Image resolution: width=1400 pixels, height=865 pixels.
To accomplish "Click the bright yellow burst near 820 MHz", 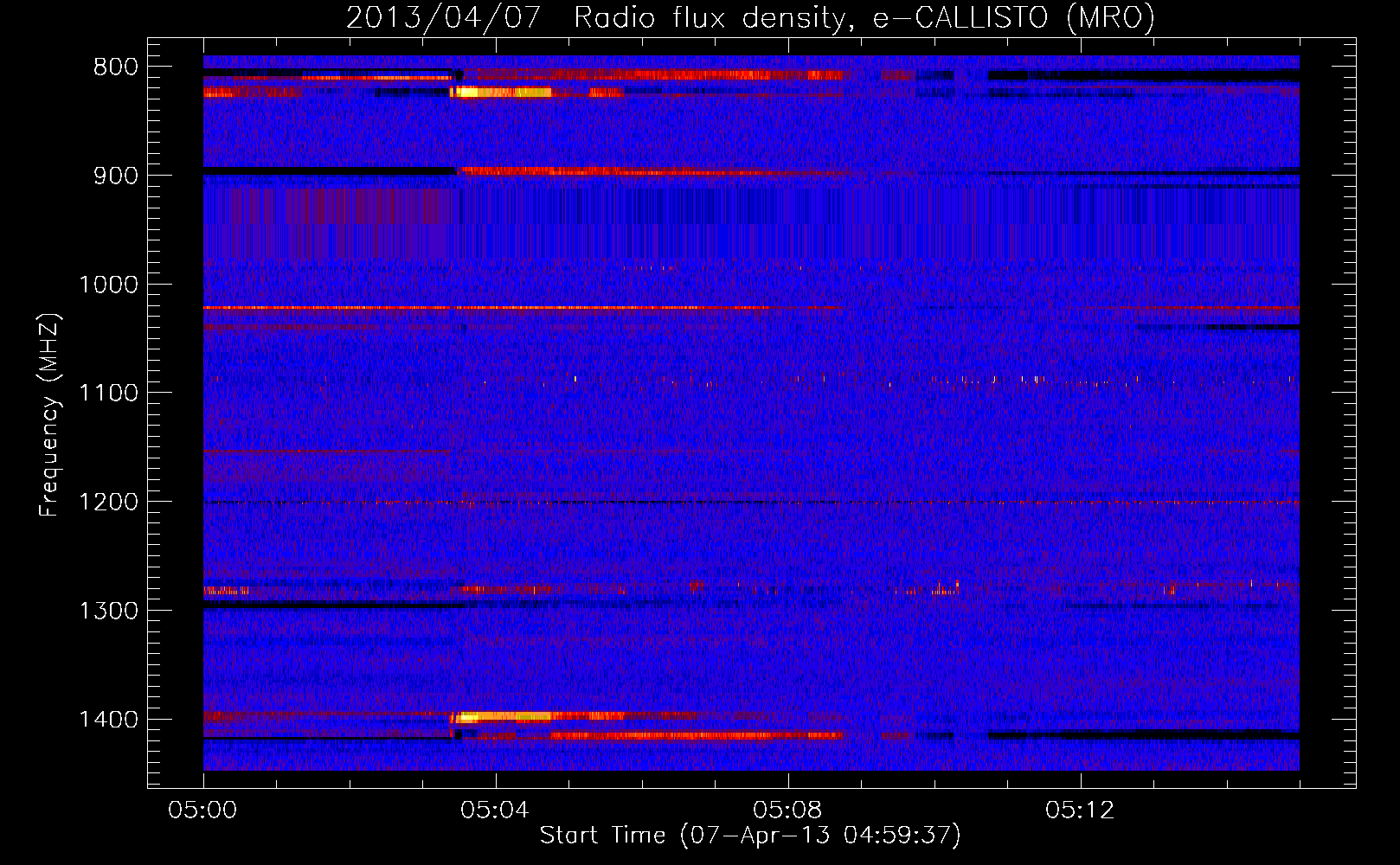I will pos(503,93).
